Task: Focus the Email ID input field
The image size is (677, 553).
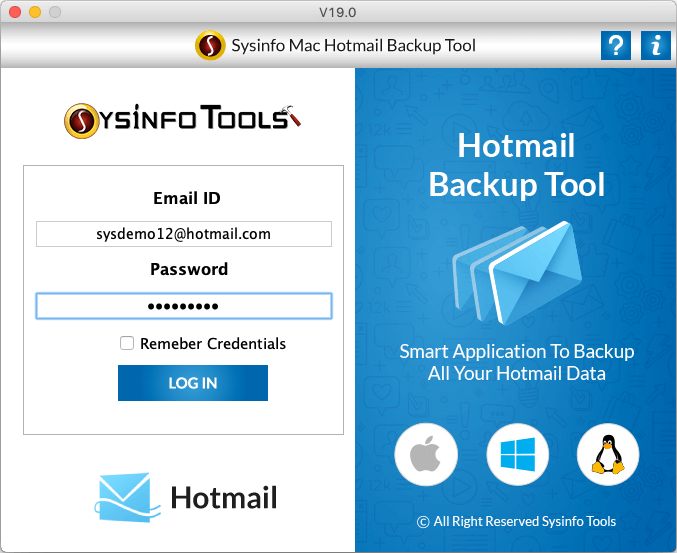Action: 184,234
